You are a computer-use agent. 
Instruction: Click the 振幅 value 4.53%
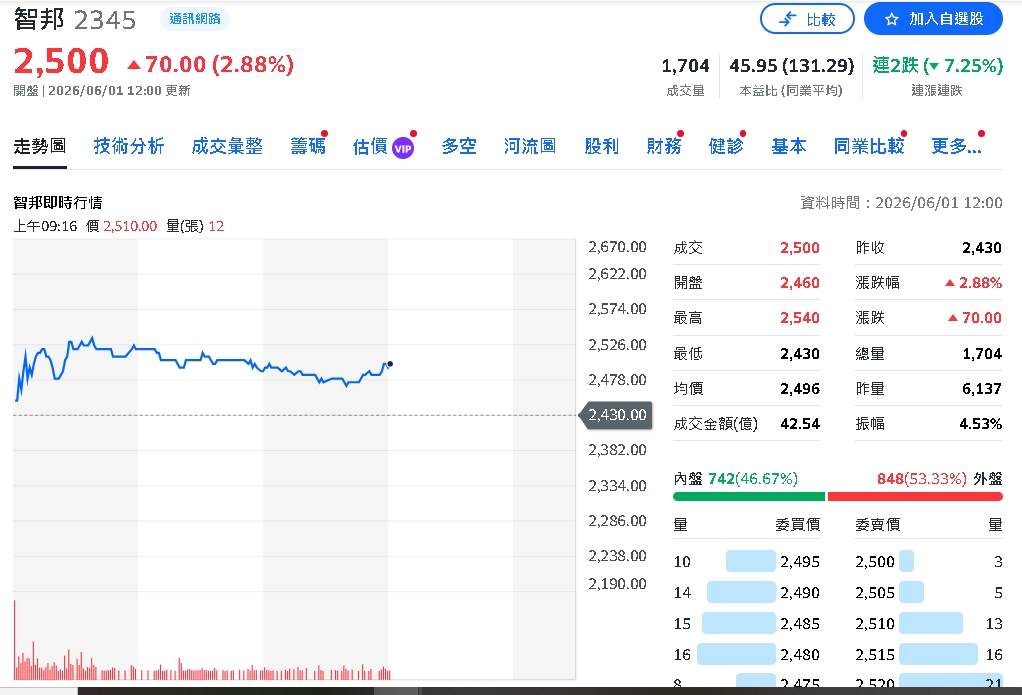click(980, 424)
